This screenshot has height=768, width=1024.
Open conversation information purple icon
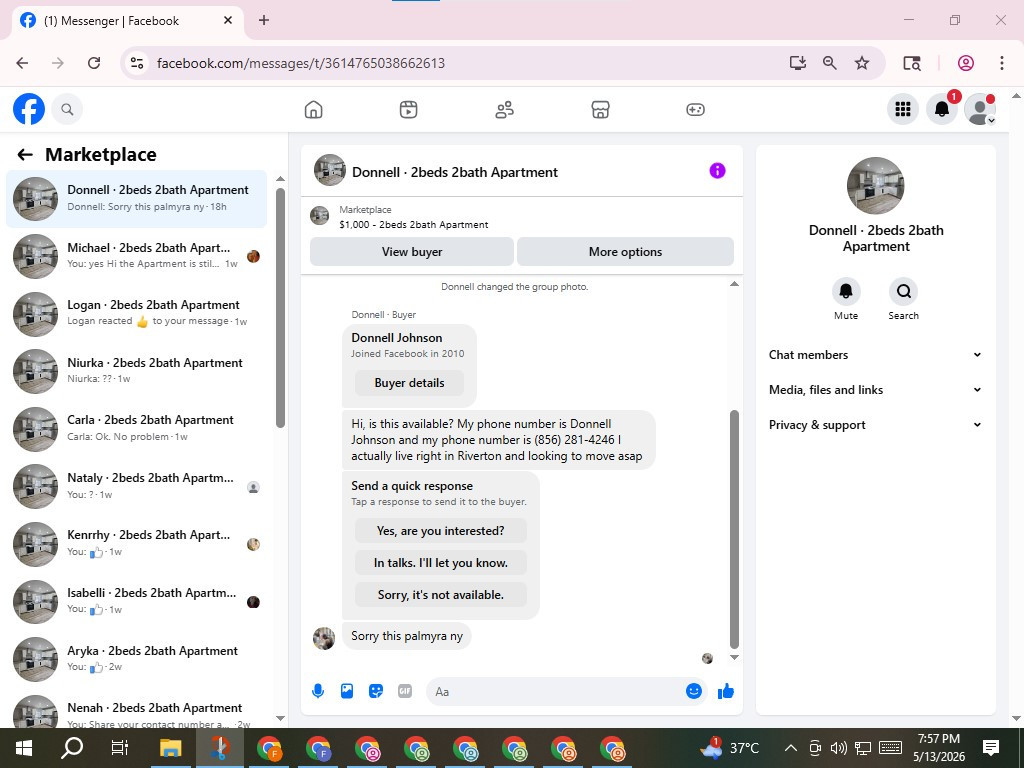(717, 171)
